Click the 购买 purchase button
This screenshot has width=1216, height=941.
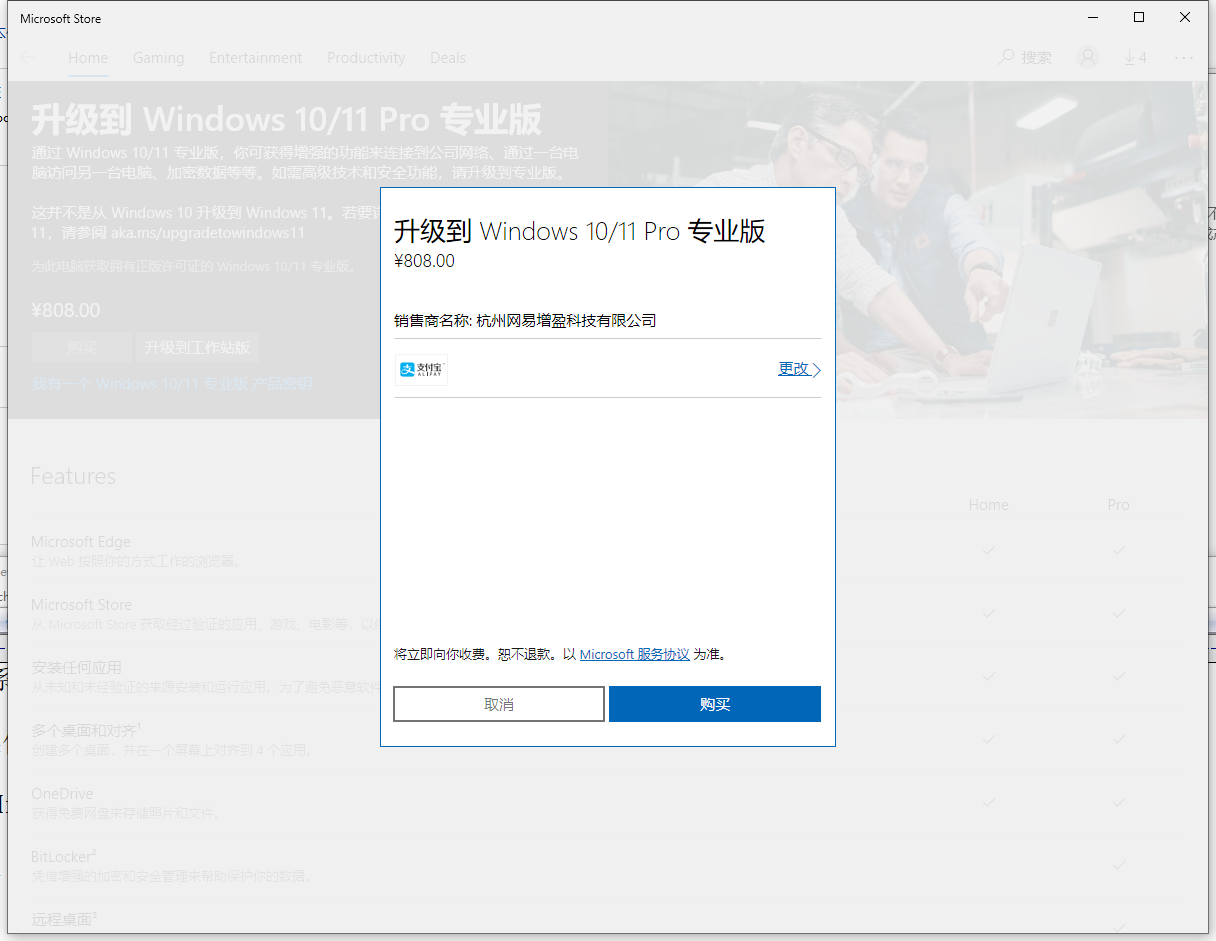(714, 704)
